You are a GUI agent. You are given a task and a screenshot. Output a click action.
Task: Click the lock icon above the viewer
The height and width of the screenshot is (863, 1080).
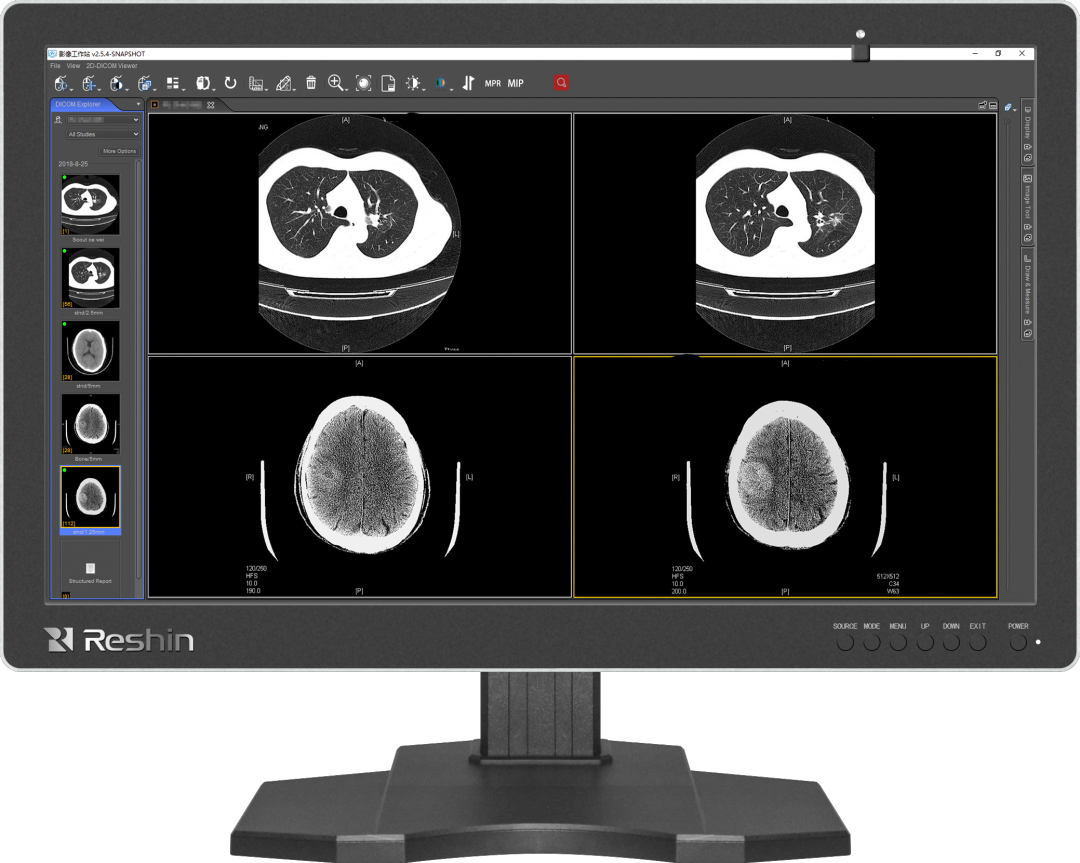982,105
